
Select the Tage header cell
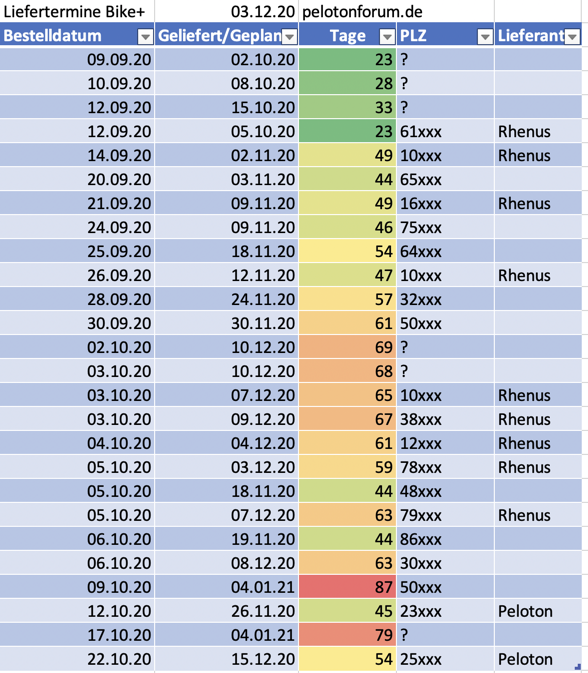point(347,35)
